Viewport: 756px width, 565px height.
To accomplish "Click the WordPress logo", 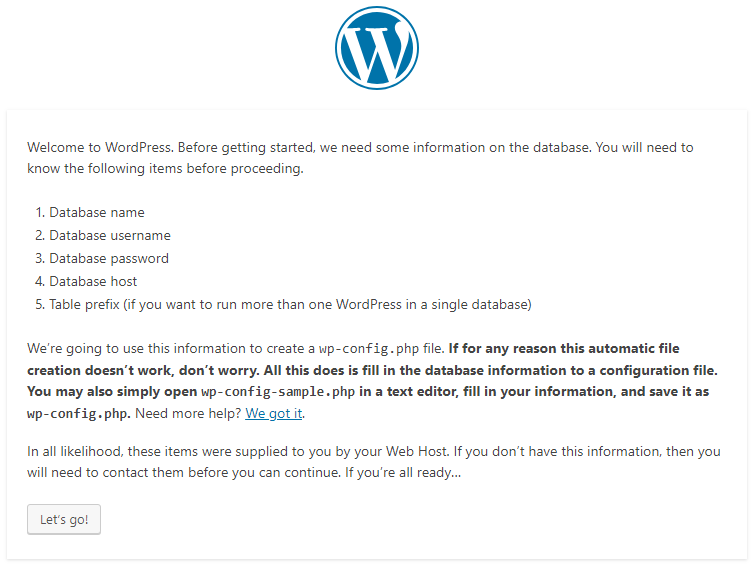I will click(377, 48).
